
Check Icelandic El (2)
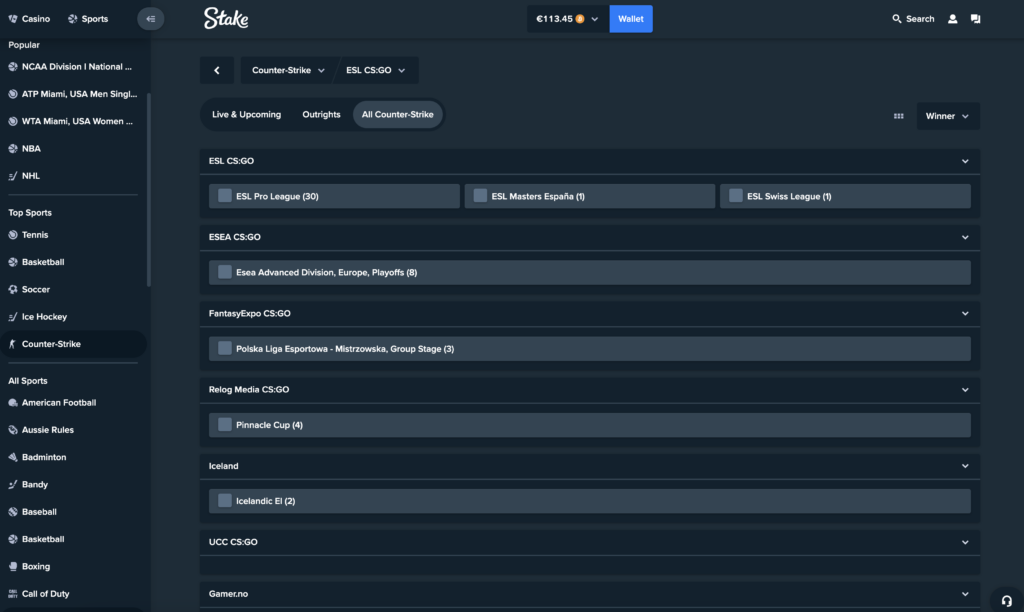click(x=225, y=501)
